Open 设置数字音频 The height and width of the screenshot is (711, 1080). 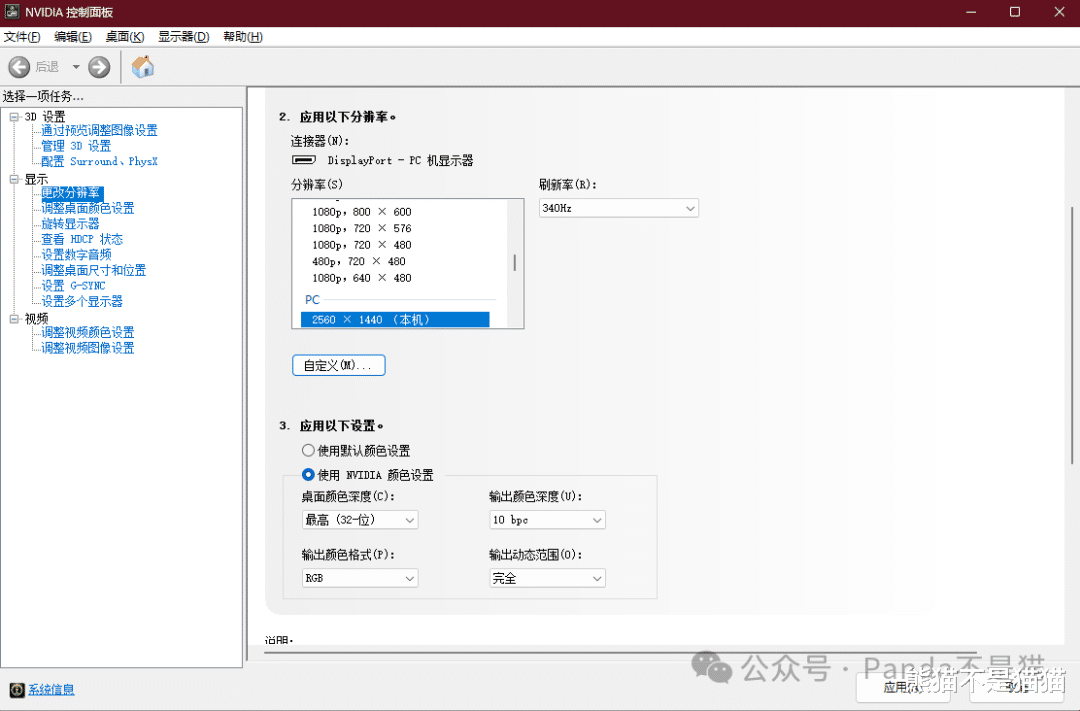pos(76,255)
